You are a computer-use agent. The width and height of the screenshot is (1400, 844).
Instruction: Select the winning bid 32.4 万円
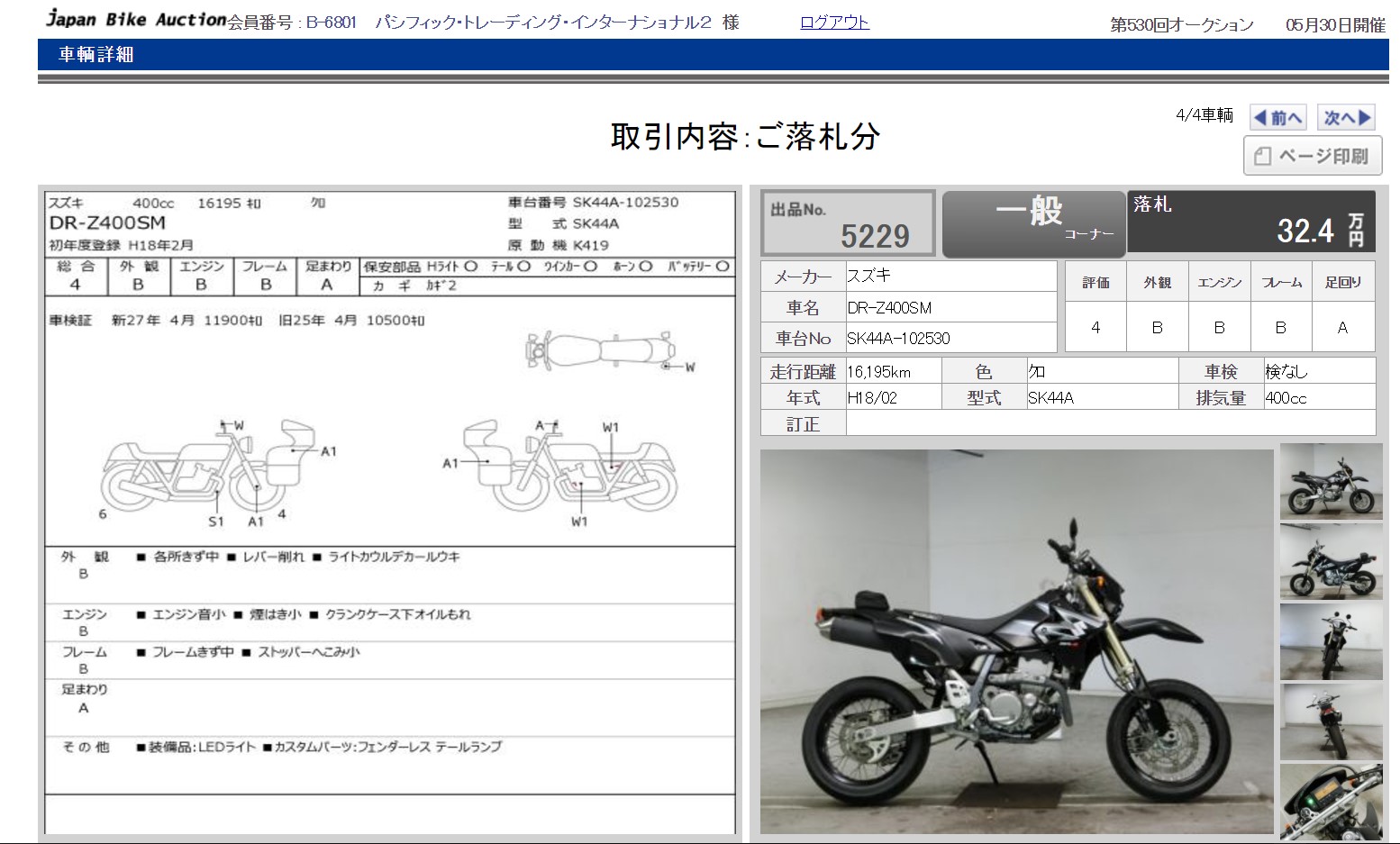(1321, 231)
